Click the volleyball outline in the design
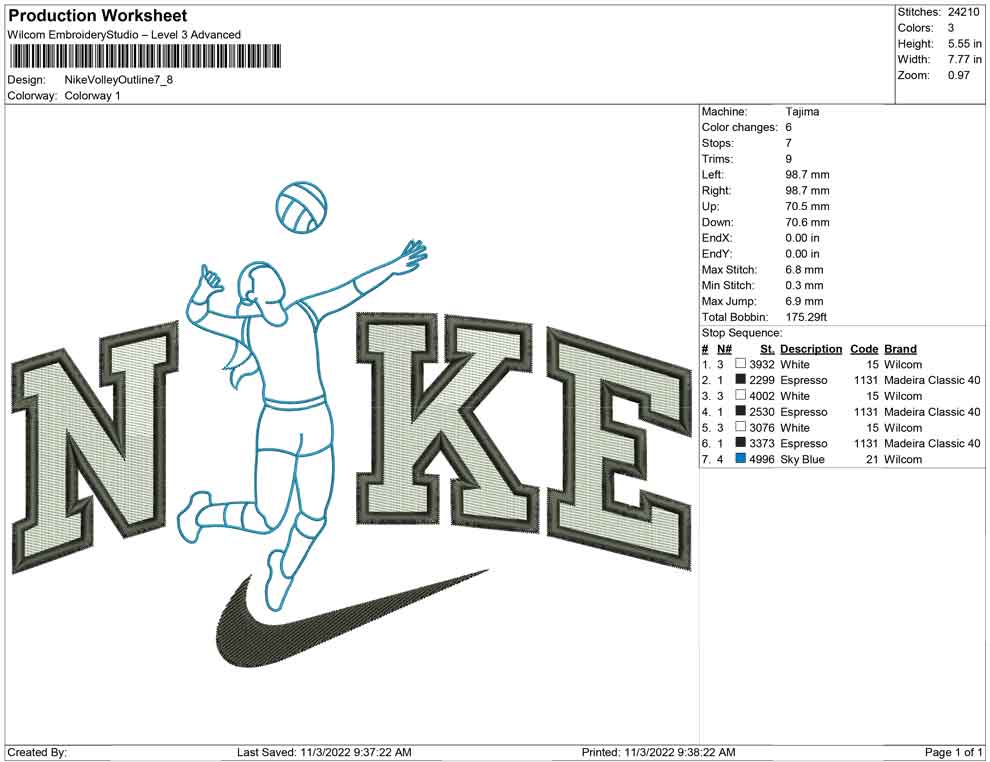990x762 pixels. click(x=302, y=207)
